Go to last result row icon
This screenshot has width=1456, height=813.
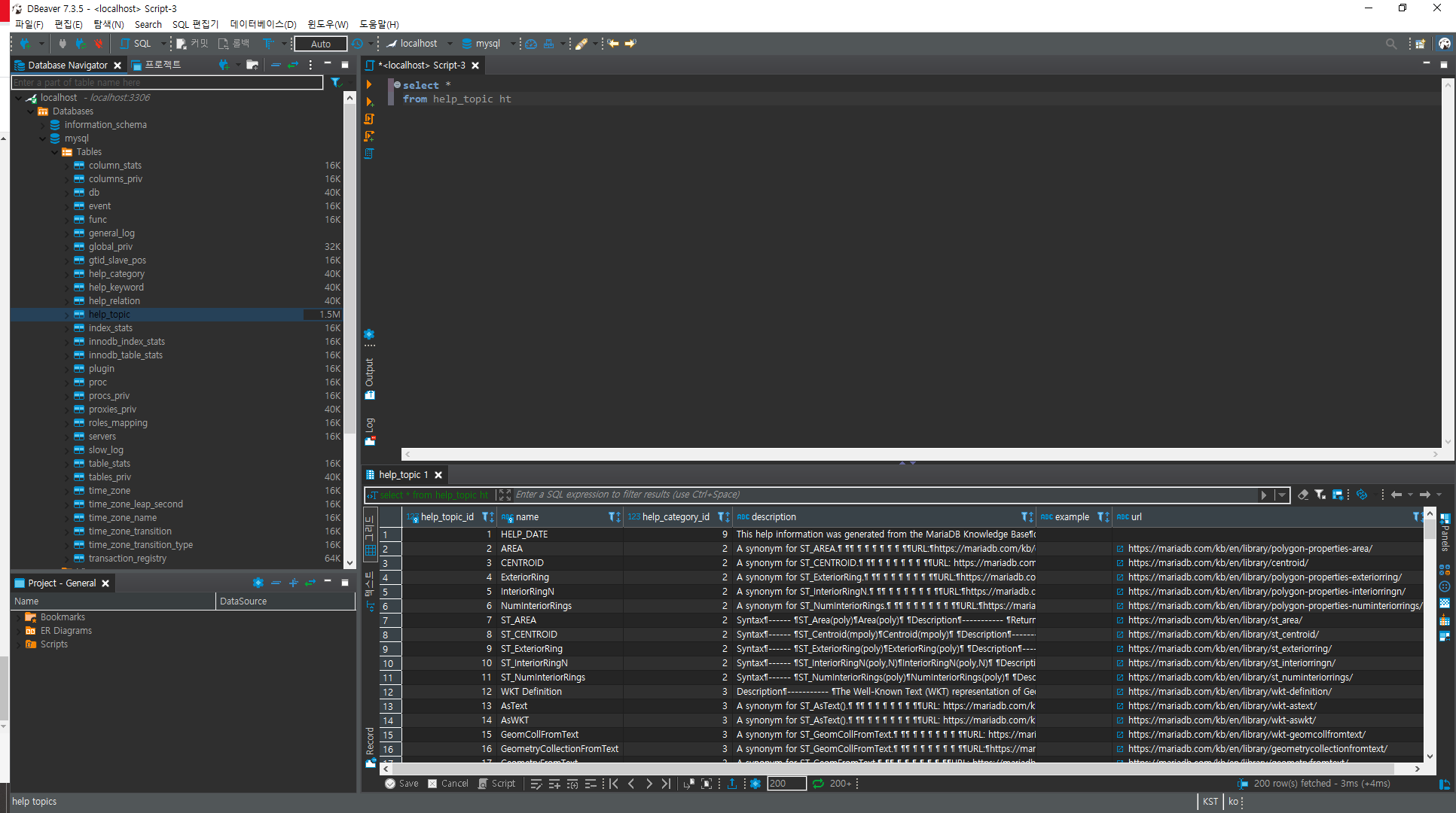pyautogui.click(x=666, y=784)
